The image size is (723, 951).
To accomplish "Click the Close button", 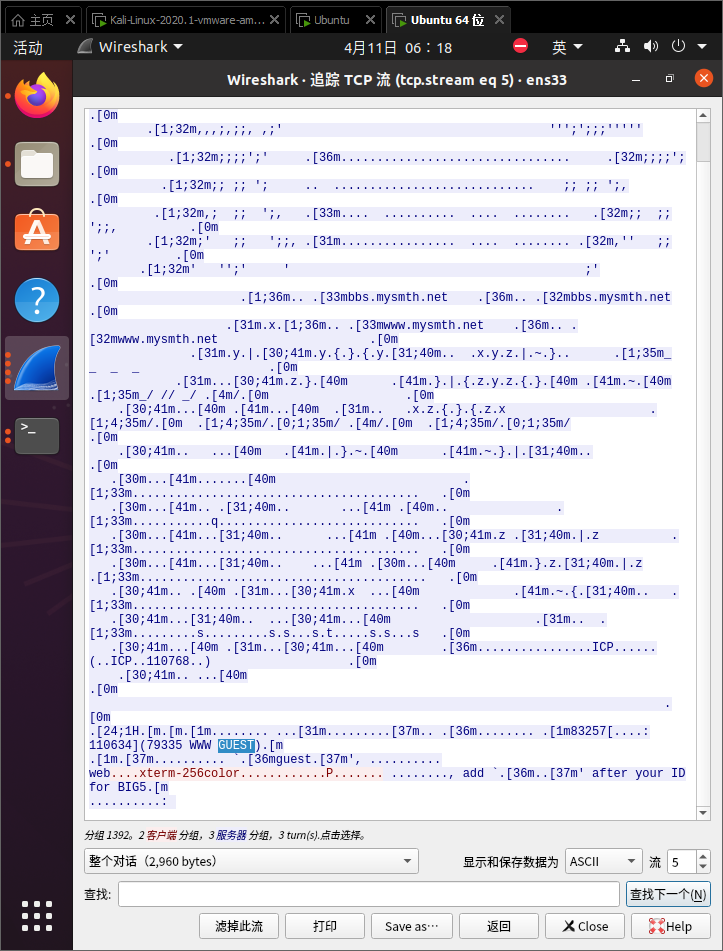I will pos(585,926).
